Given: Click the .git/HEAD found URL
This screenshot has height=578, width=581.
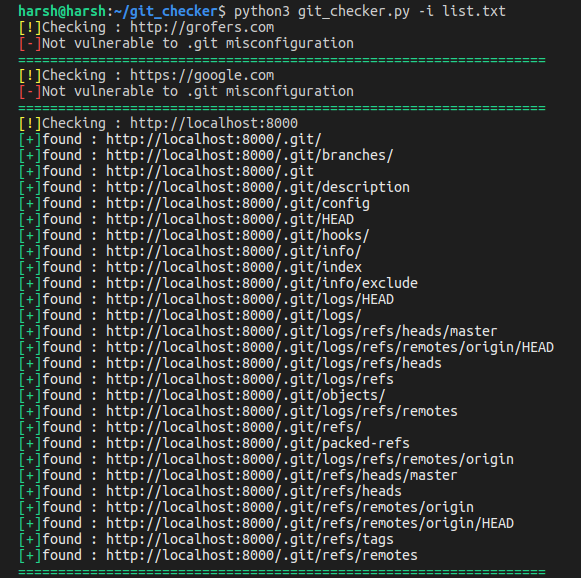Looking at the screenshot, I should [230, 219].
